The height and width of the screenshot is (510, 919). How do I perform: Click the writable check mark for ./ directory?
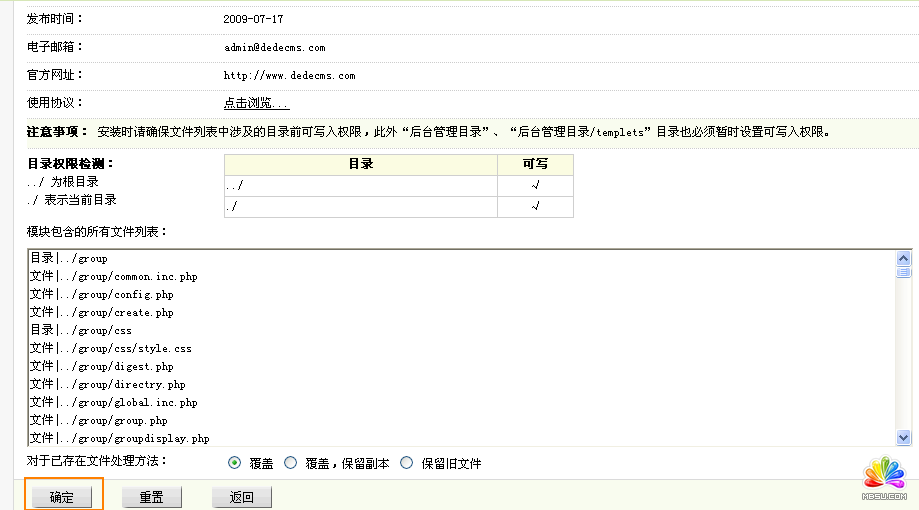pyautogui.click(x=535, y=207)
